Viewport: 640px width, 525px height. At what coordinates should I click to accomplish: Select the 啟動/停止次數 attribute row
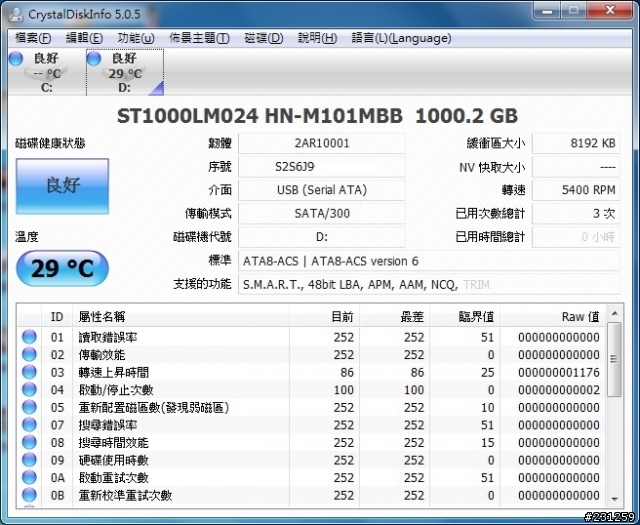(311, 390)
